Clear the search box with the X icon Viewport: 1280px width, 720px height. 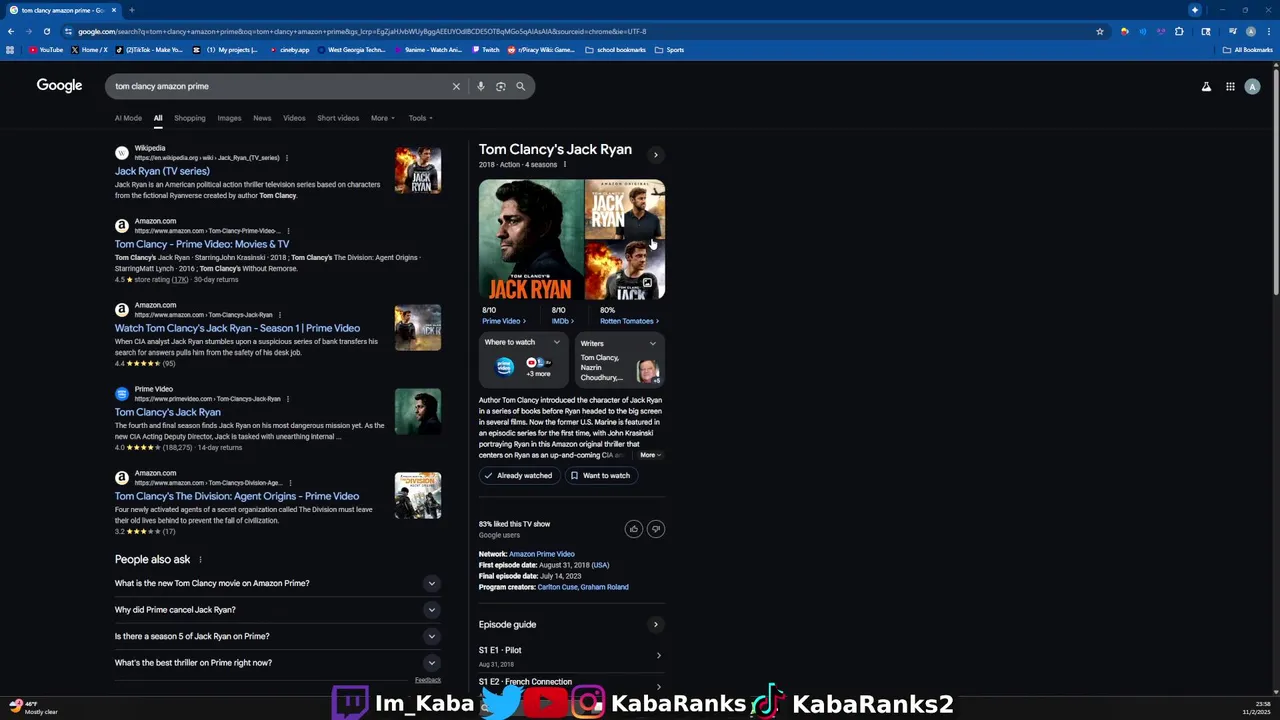[456, 86]
